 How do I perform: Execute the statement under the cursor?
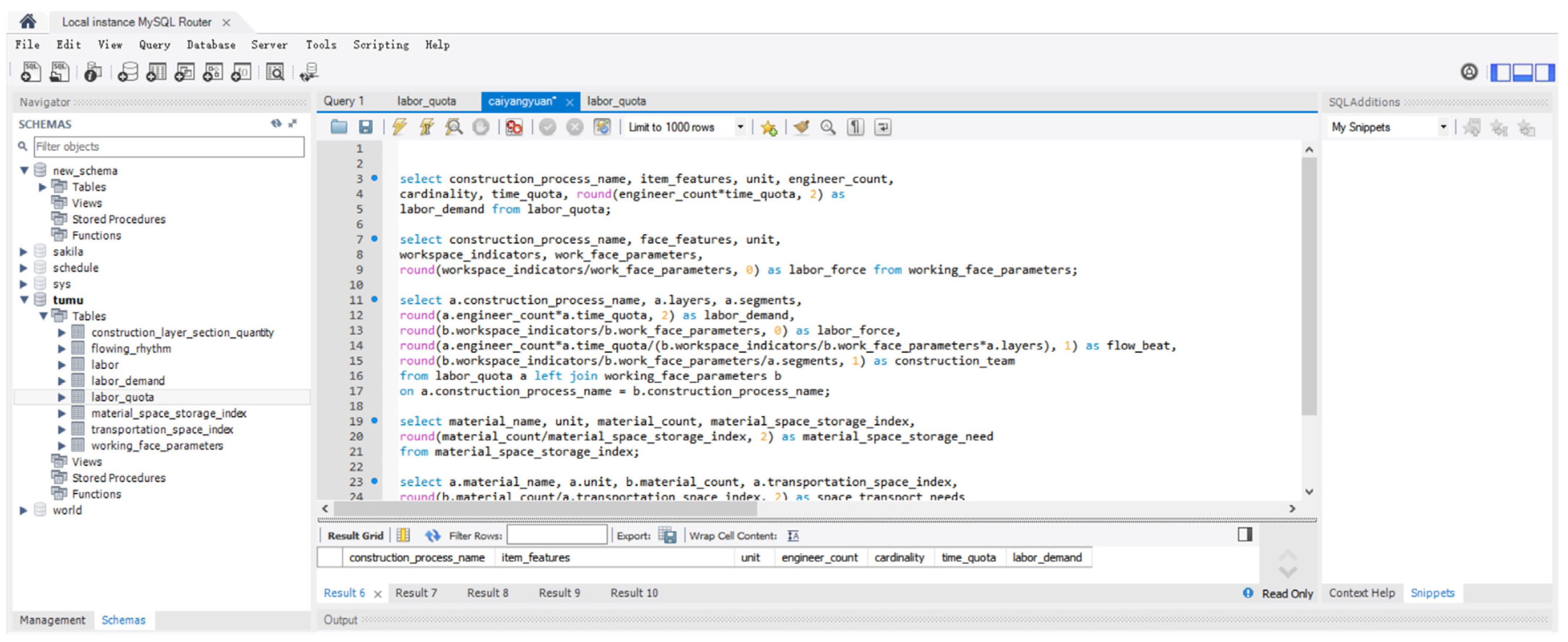[x=427, y=127]
